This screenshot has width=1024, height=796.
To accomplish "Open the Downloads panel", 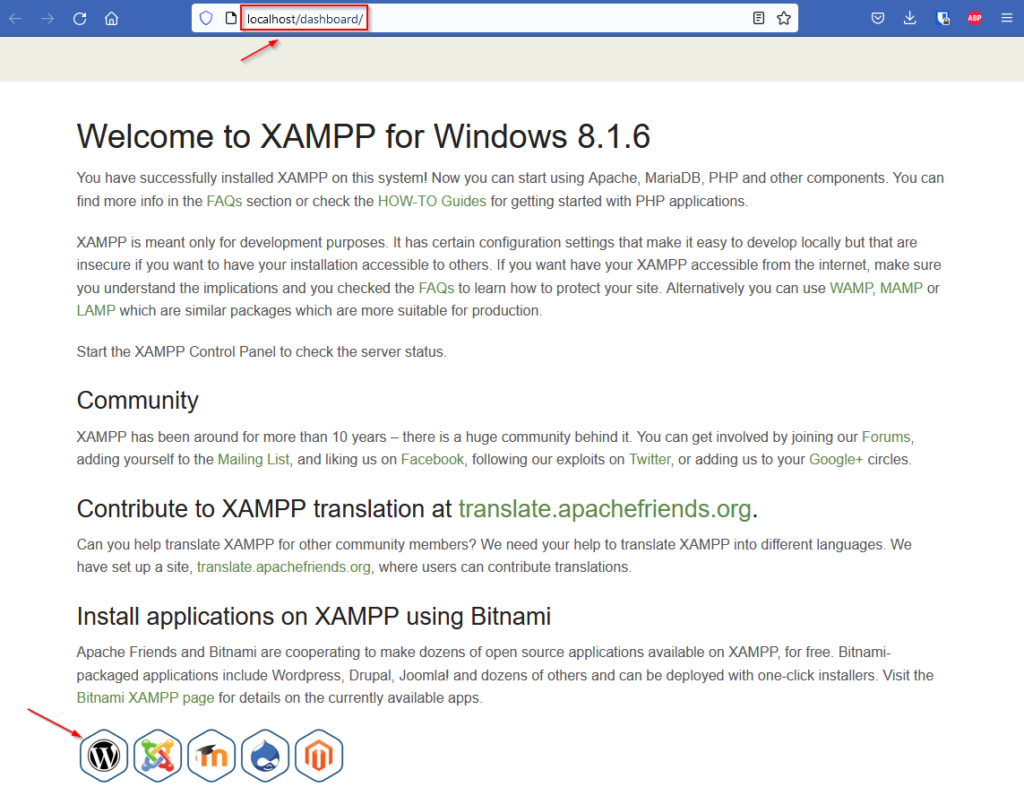I will coord(910,18).
